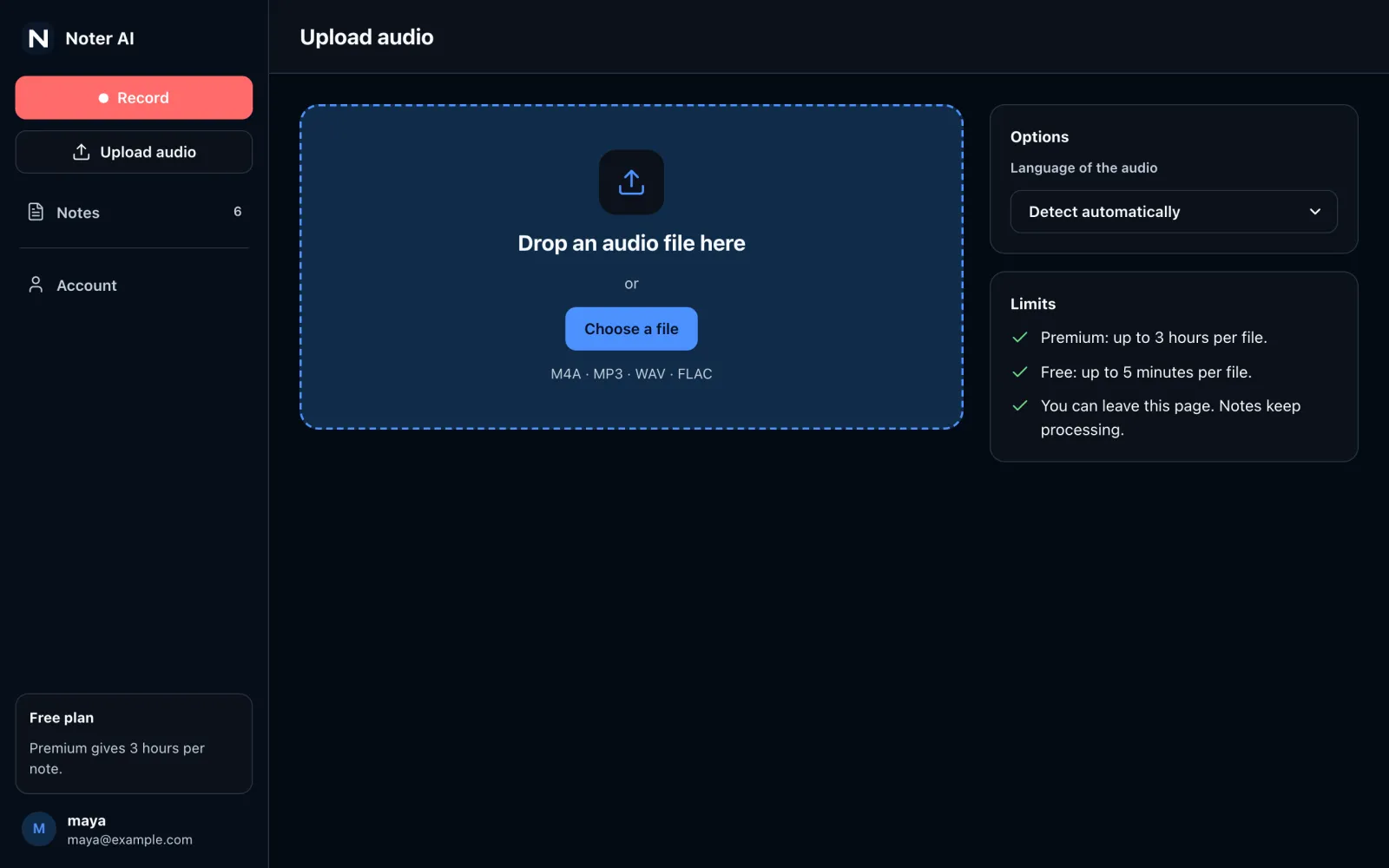
Task: Click the Premium: up to 3 hours text
Action: (x=1154, y=338)
